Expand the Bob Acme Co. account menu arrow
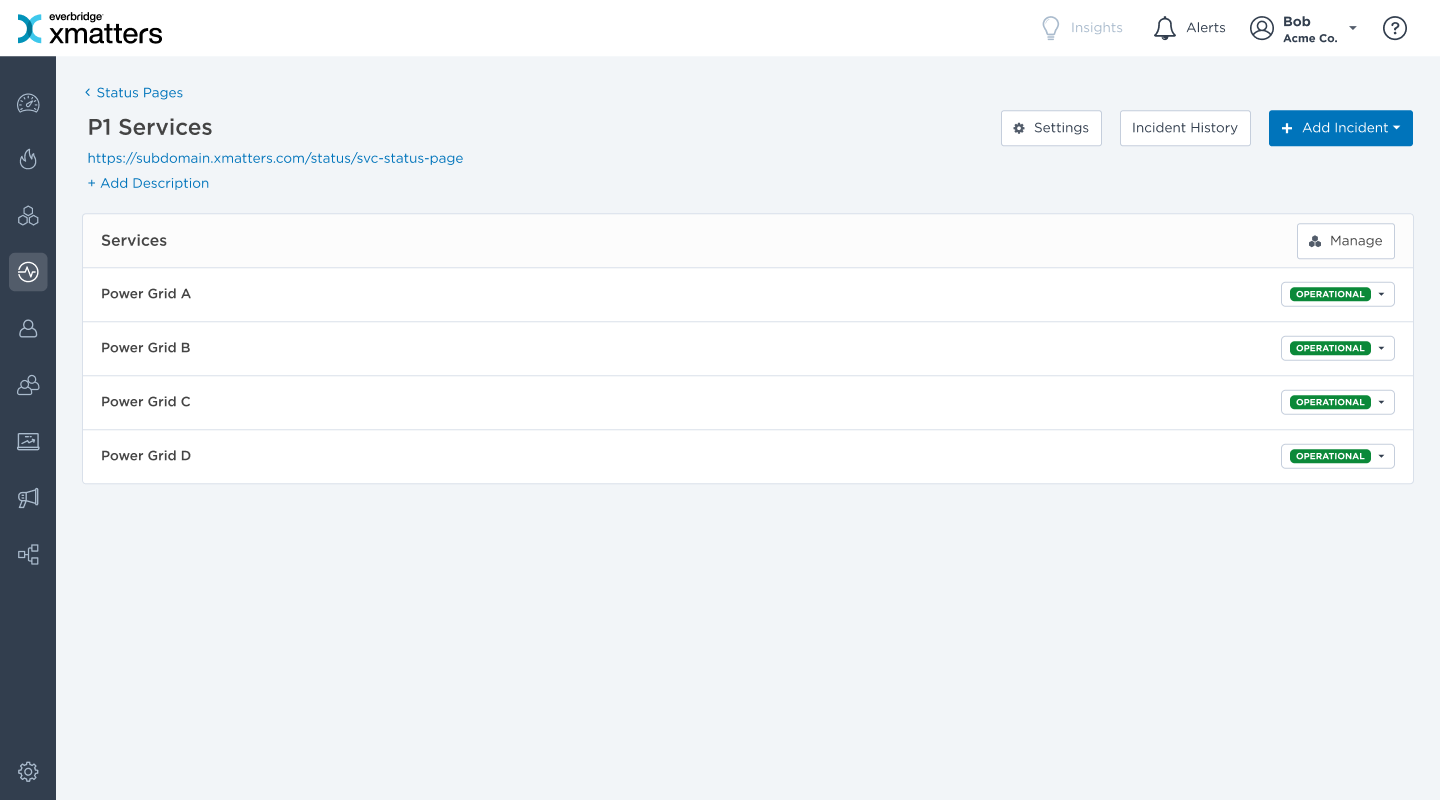This screenshot has height=800, width=1440. 1353,28
